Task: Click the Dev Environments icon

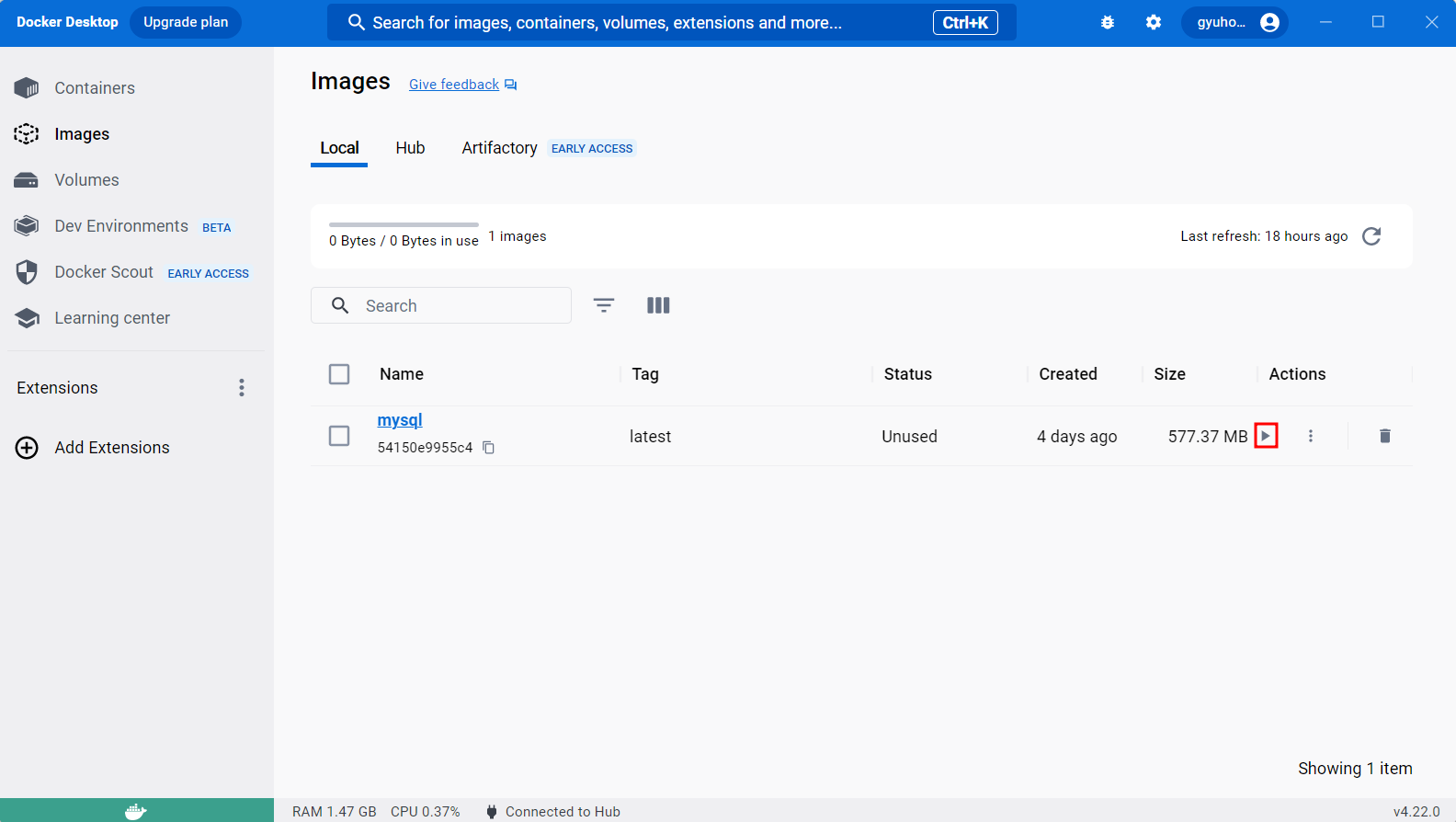Action: click(x=27, y=226)
